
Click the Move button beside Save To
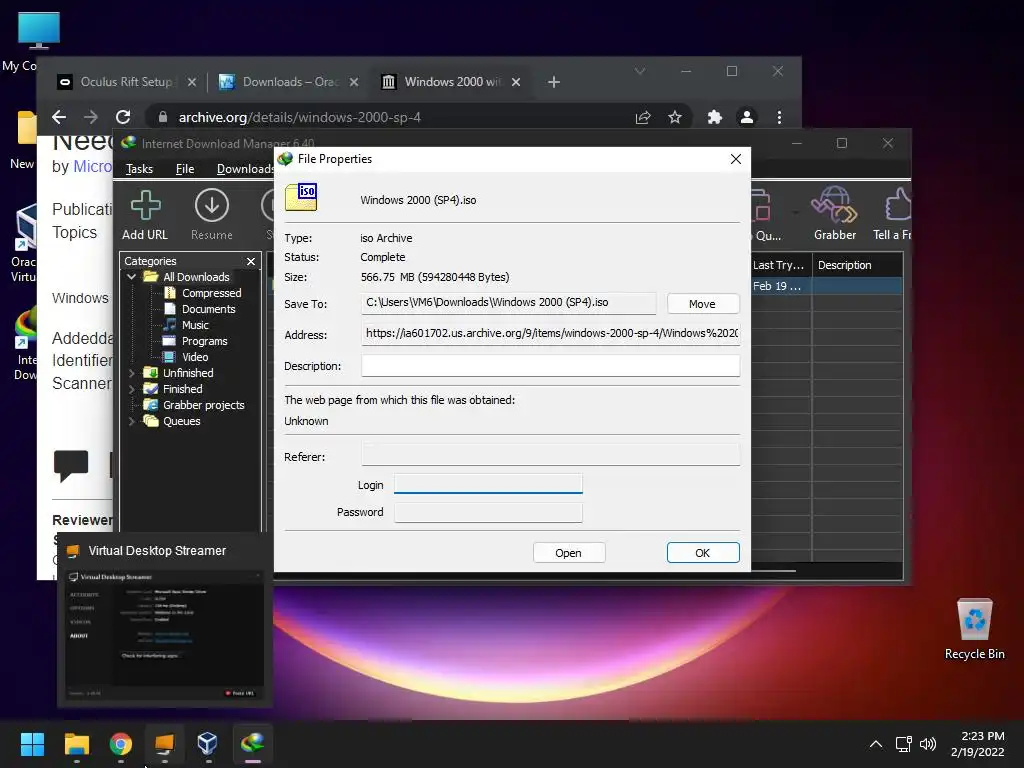702,304
